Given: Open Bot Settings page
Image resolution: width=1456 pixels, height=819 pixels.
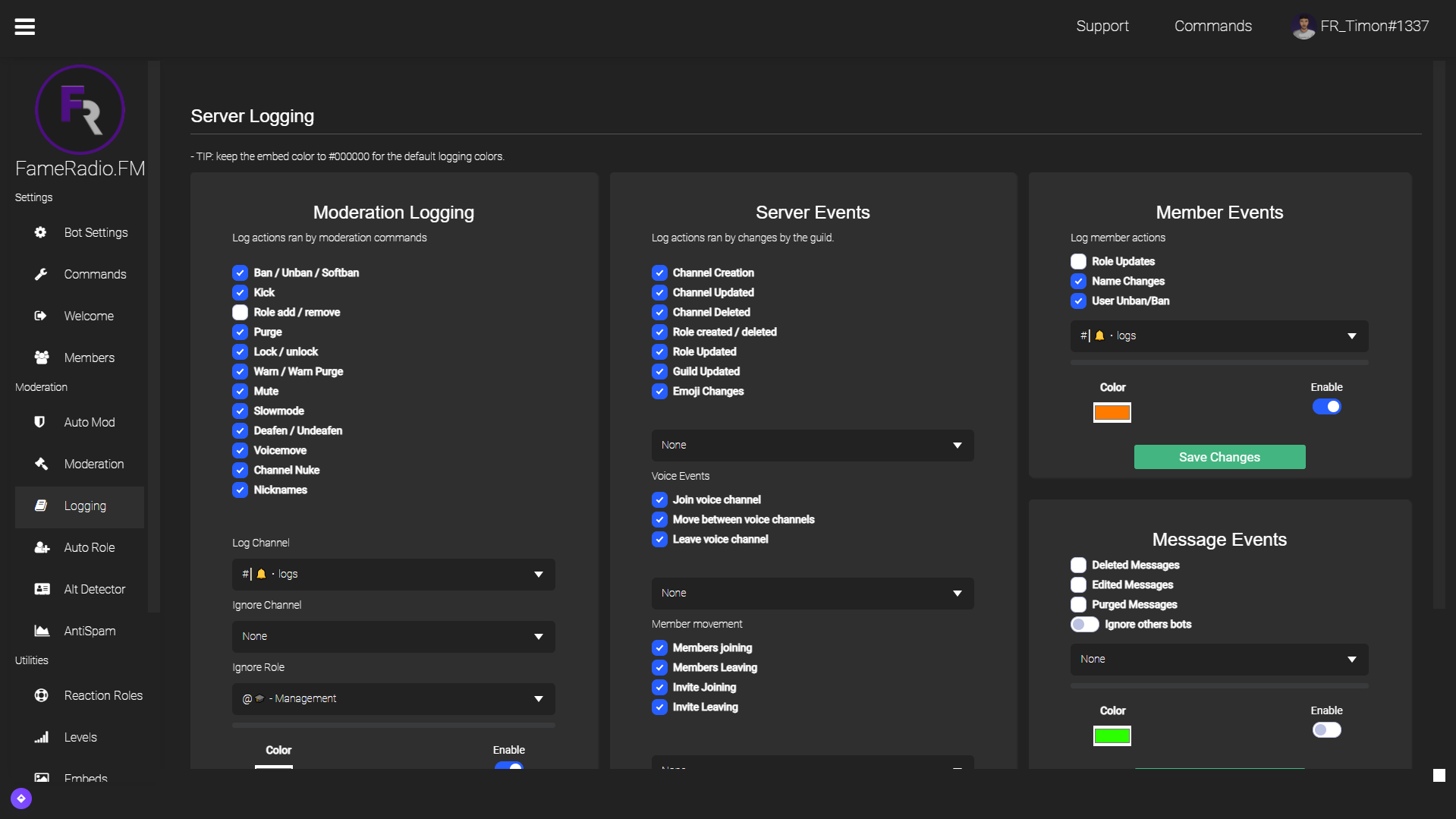Looking at the screenshot, I should (x=80, y=232).
